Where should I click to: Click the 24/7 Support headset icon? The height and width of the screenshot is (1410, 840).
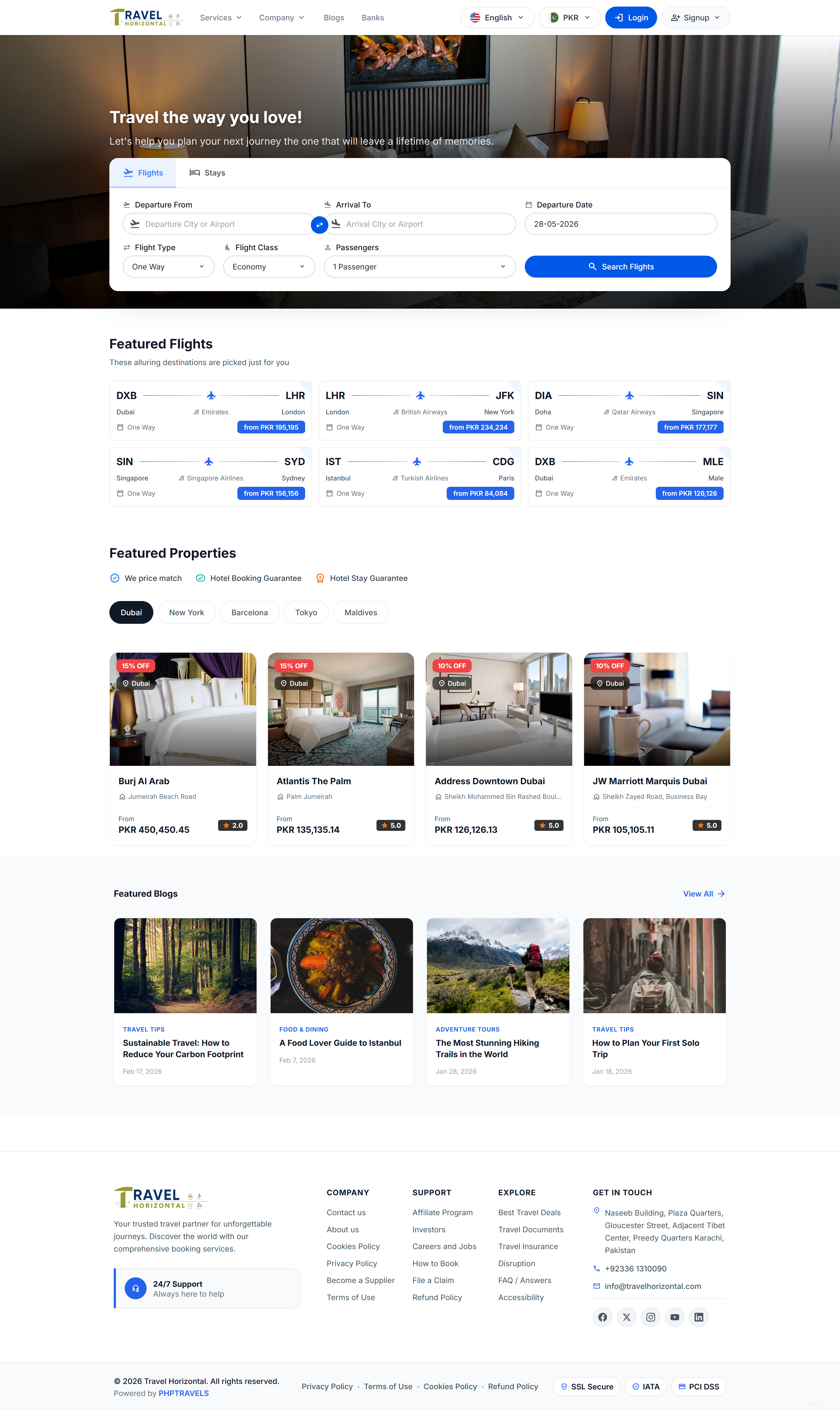tap(135, 1288)
